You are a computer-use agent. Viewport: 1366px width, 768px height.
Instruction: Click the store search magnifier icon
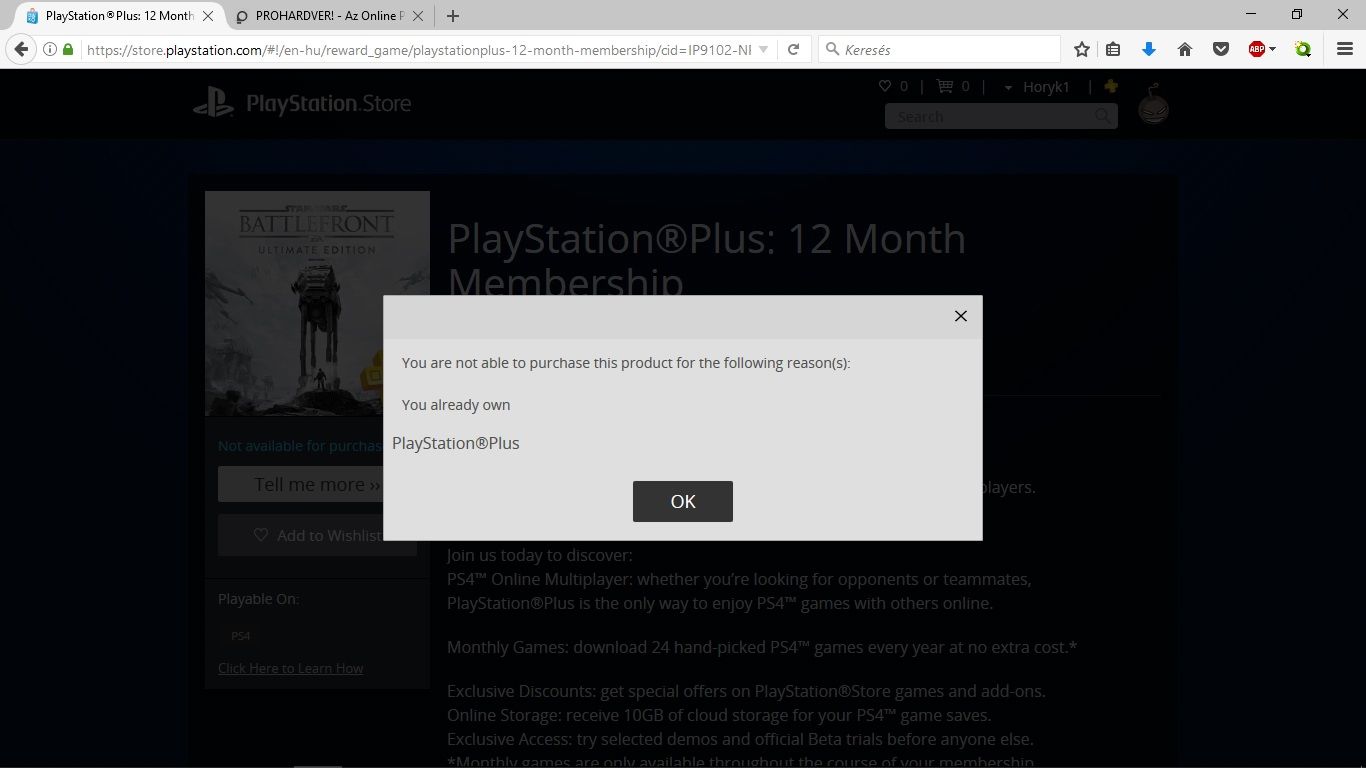coord(1104,117)
